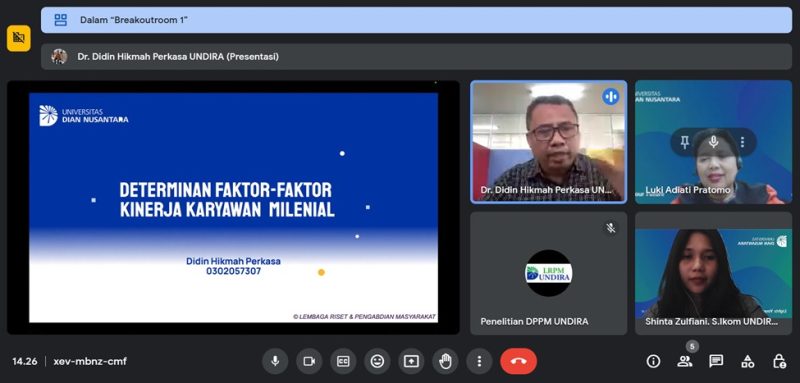Open three-dot options on Luki's tile

pos(742,142)
